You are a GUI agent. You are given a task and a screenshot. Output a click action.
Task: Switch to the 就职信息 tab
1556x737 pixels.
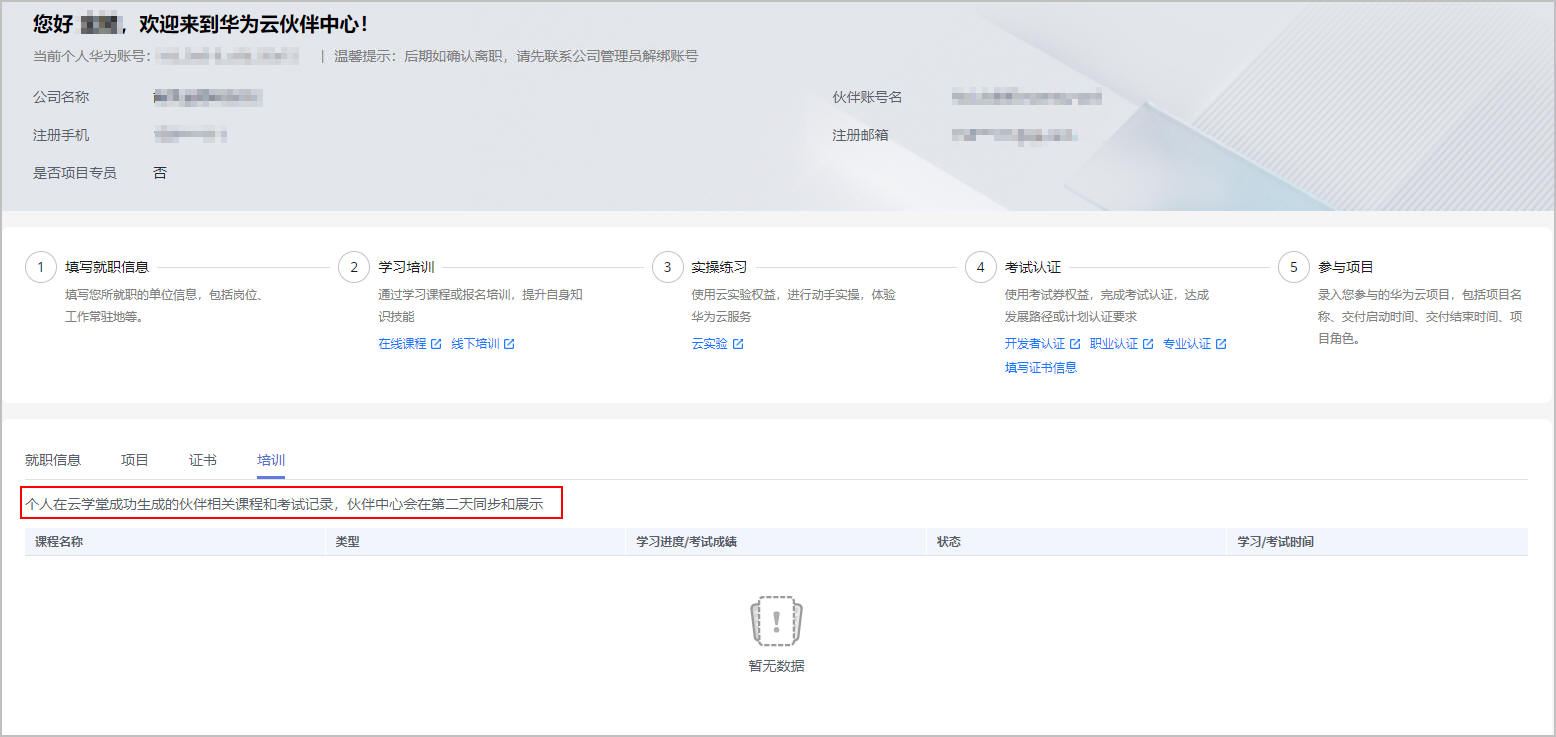point(53,460)
